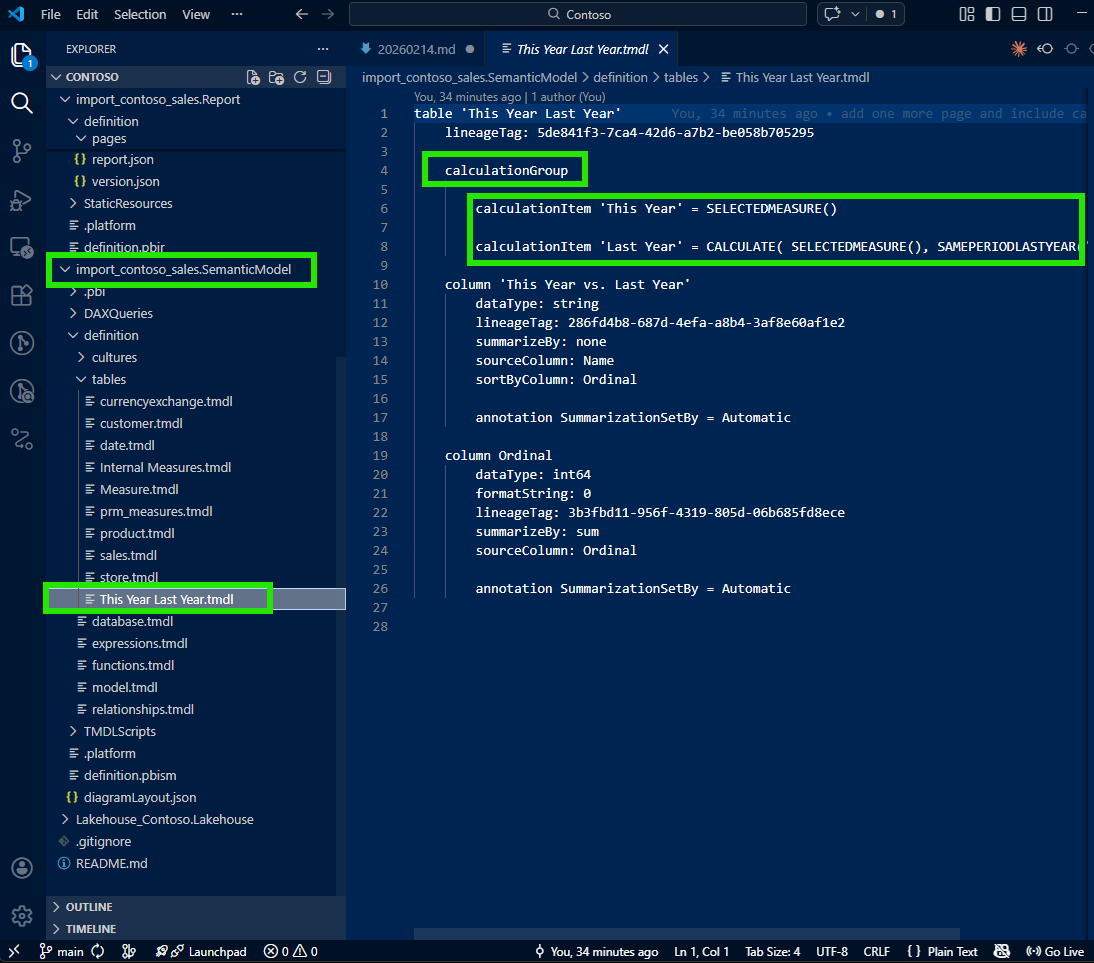Click New Folder icon in Explorer header
Screen dimensions: 1094x963
276,77
